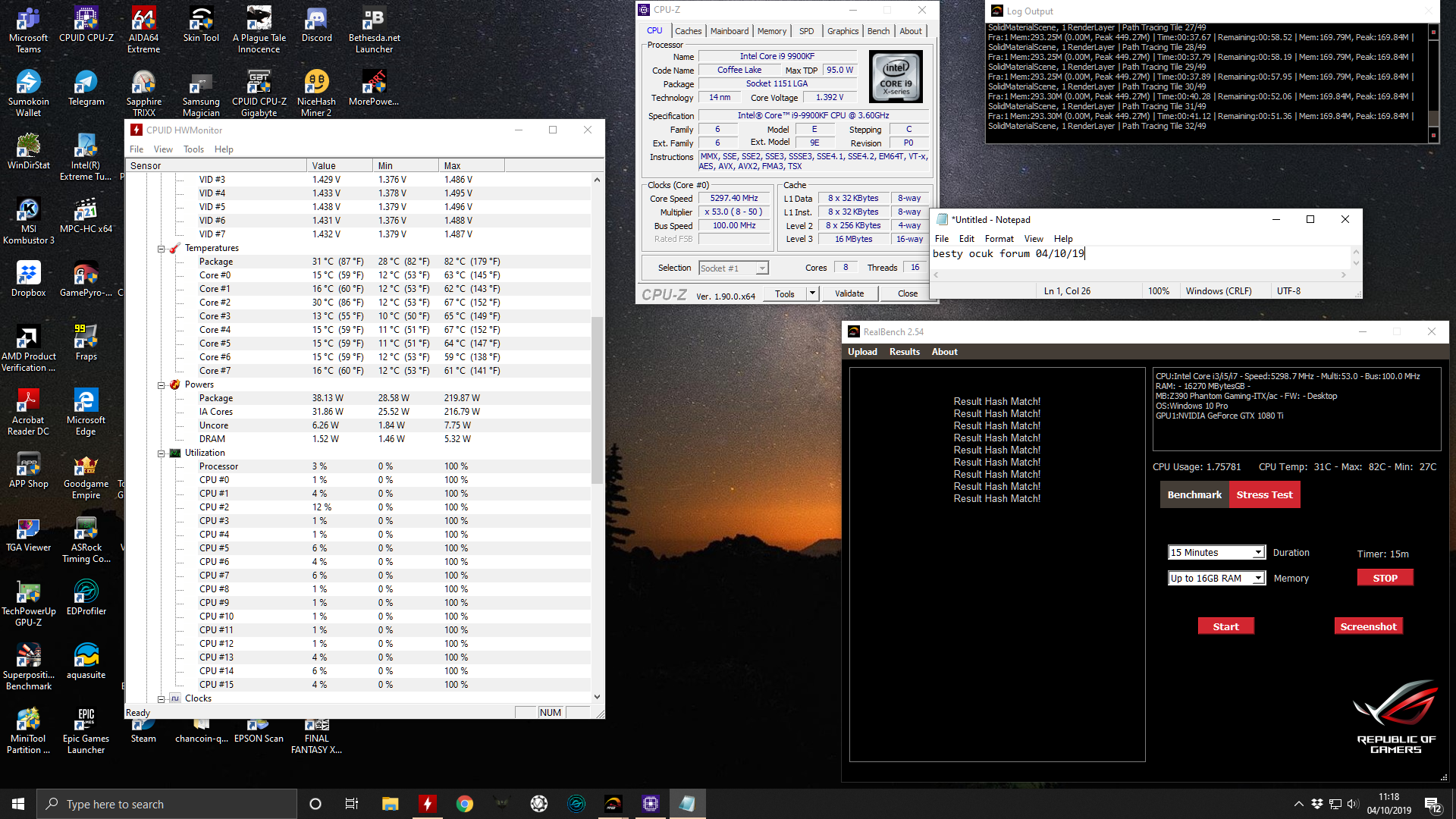Image resolution: width=1456 pixels, height=819 pixels.
Task: Open WinDirStat desktop icon
Action: coord(28,152)
